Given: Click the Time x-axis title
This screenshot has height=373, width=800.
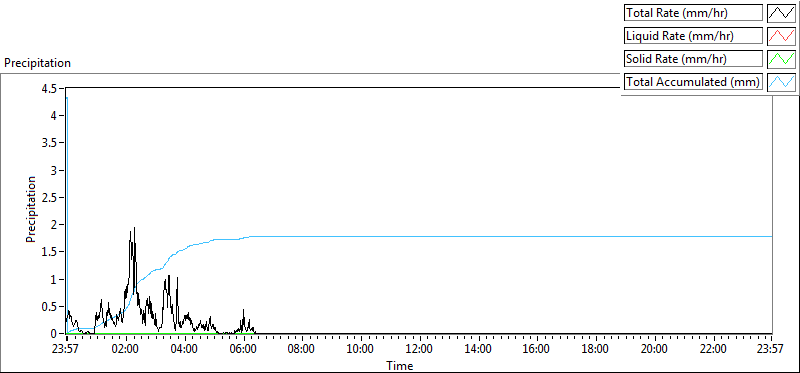Looking at the screenshot, I should point(399,365).
